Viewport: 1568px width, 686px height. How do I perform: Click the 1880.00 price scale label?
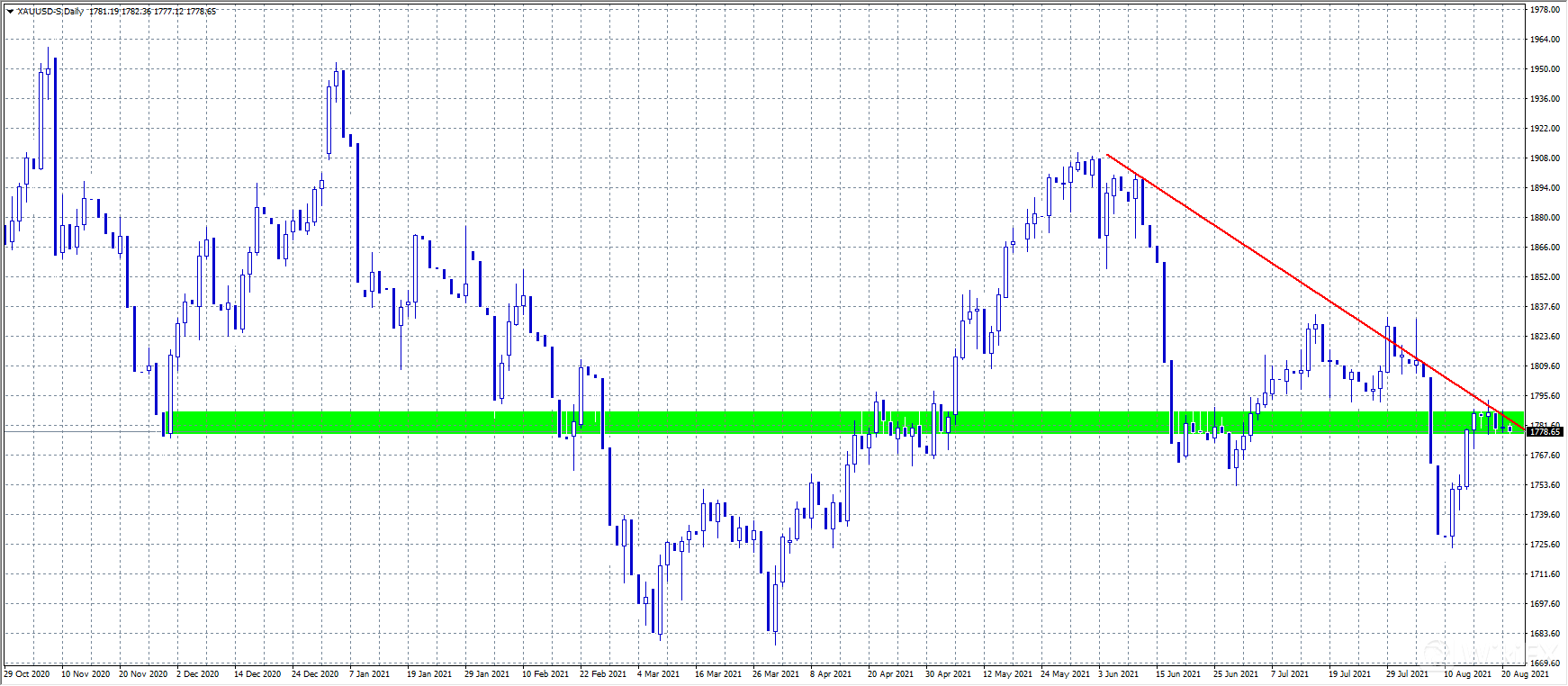[x=1545, y=218]
